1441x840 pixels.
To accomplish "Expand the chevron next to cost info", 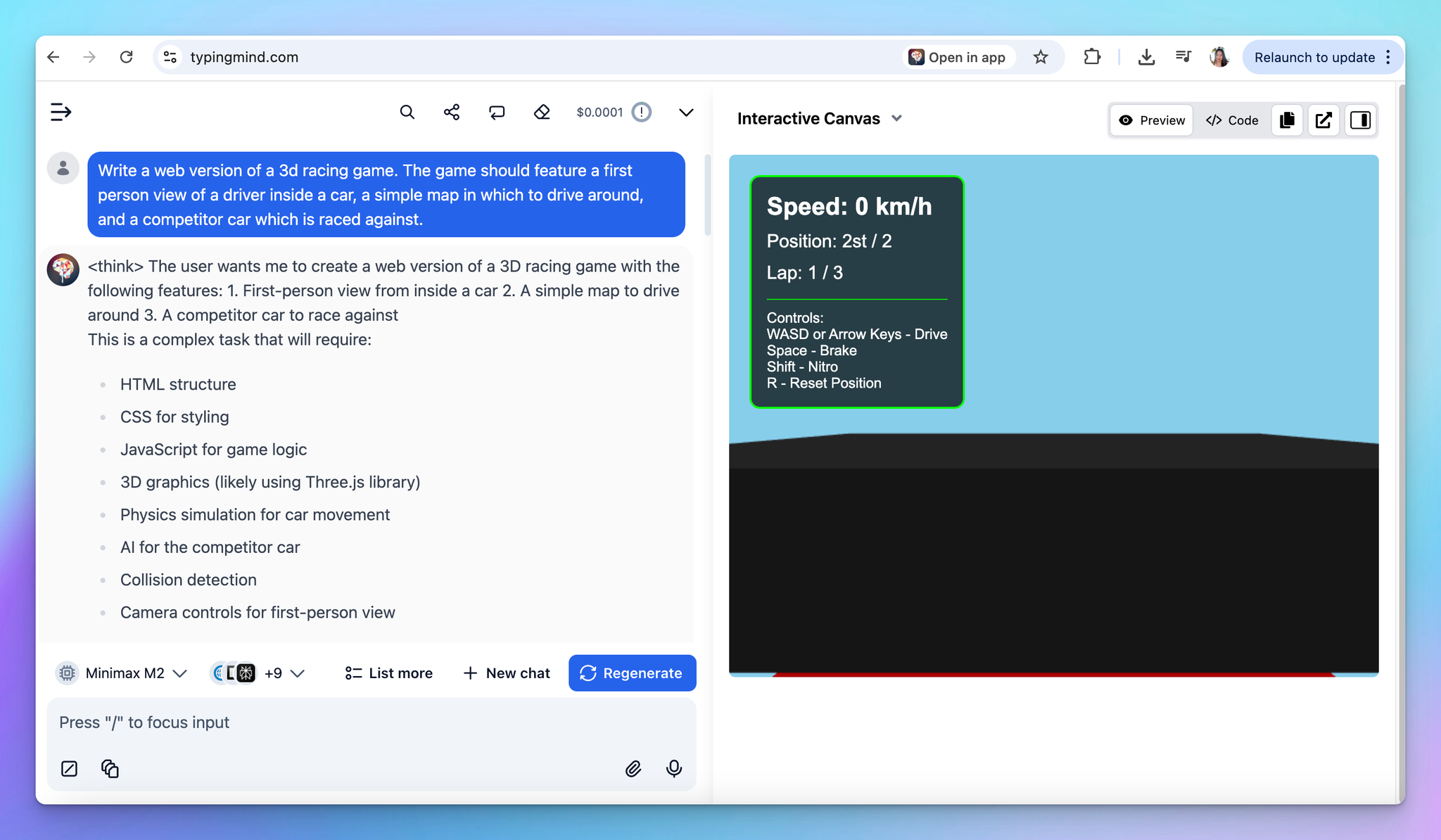I will 686,113.
